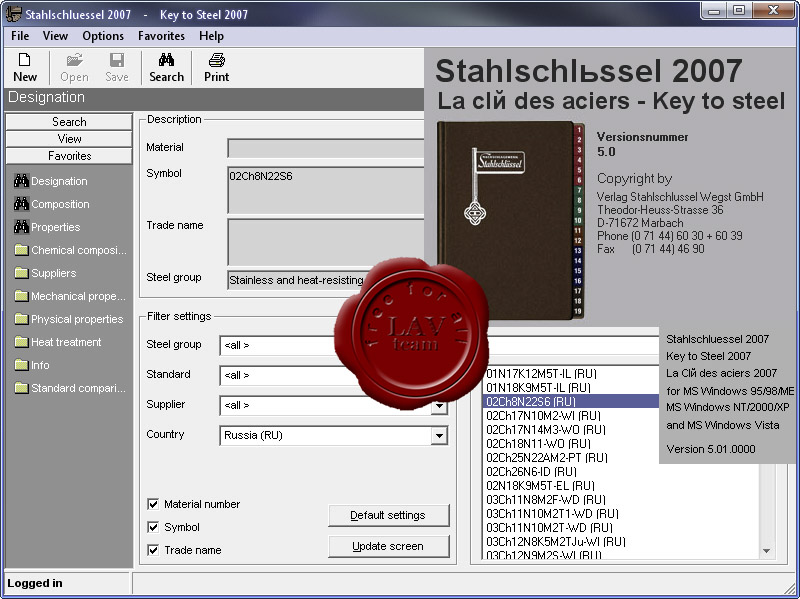Toggle the Material number checkbox
The width and height of the screenshot is (800, 599).
coord(153,504)
